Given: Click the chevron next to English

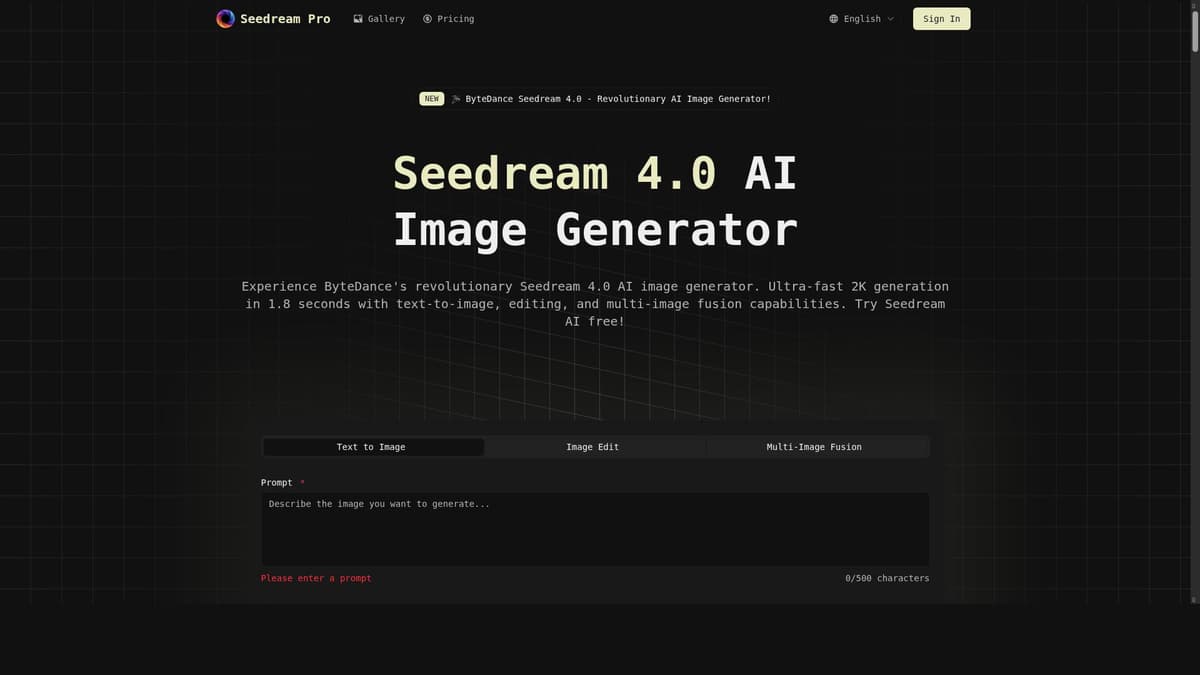Looking at the screenshot, I should (890, 19).
